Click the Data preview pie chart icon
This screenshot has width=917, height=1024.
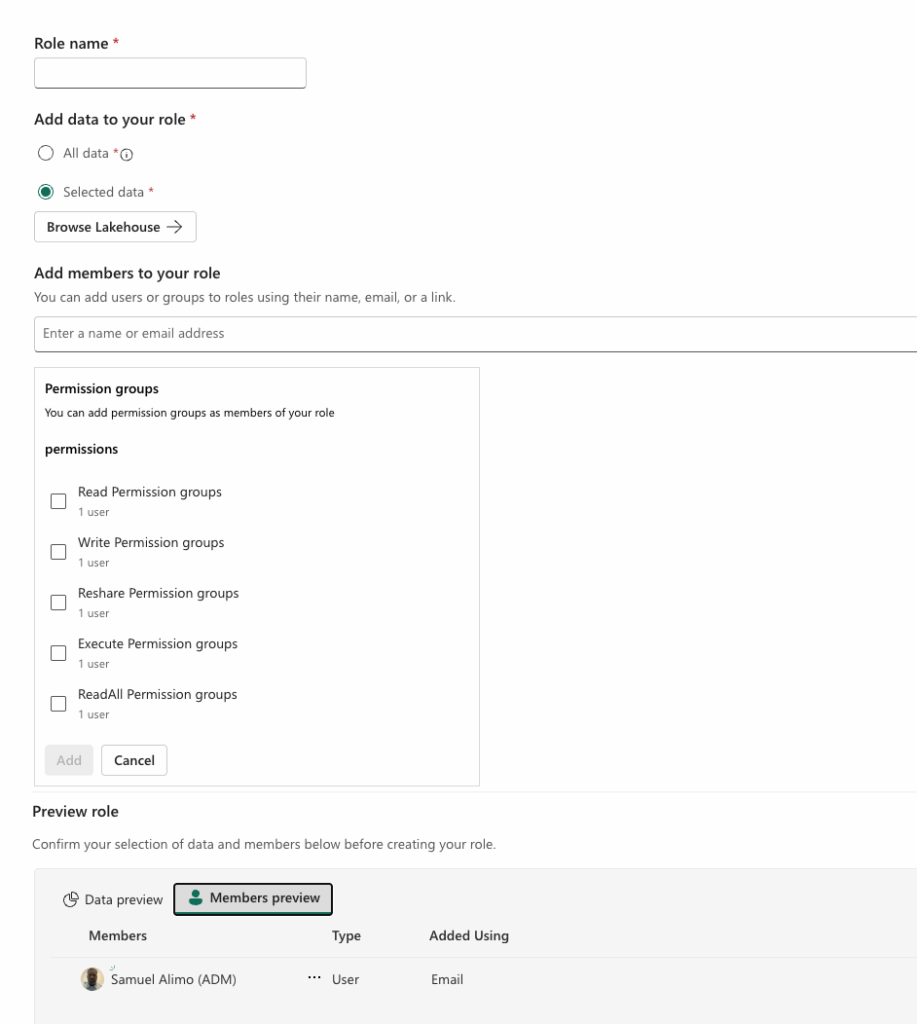coord(71,899)
